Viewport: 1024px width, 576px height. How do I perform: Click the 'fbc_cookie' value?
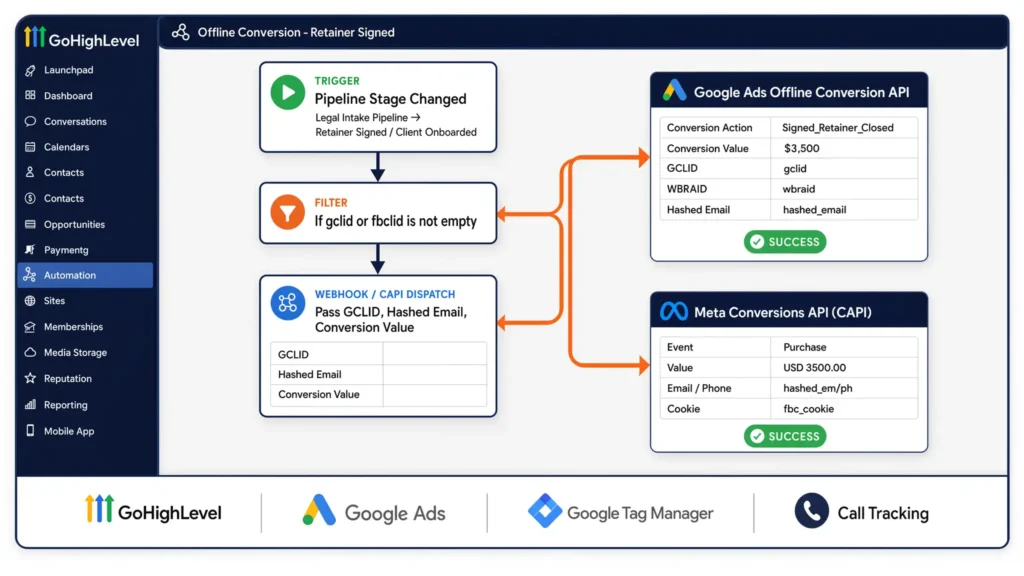pos(808,409)
